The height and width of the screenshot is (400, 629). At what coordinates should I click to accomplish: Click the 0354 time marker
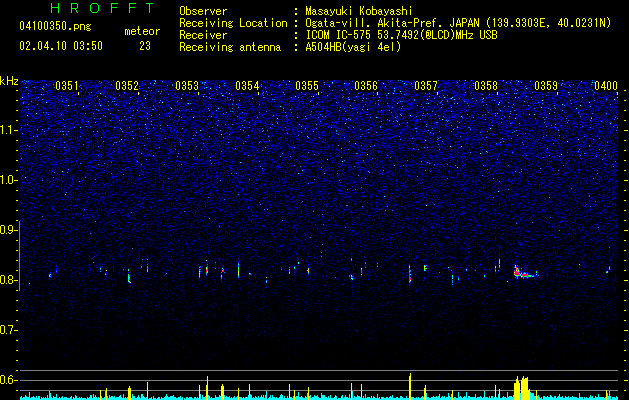pos(247,86)
